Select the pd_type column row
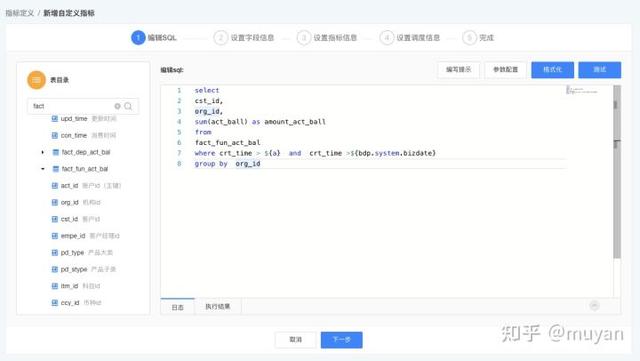 click(82, 252)
